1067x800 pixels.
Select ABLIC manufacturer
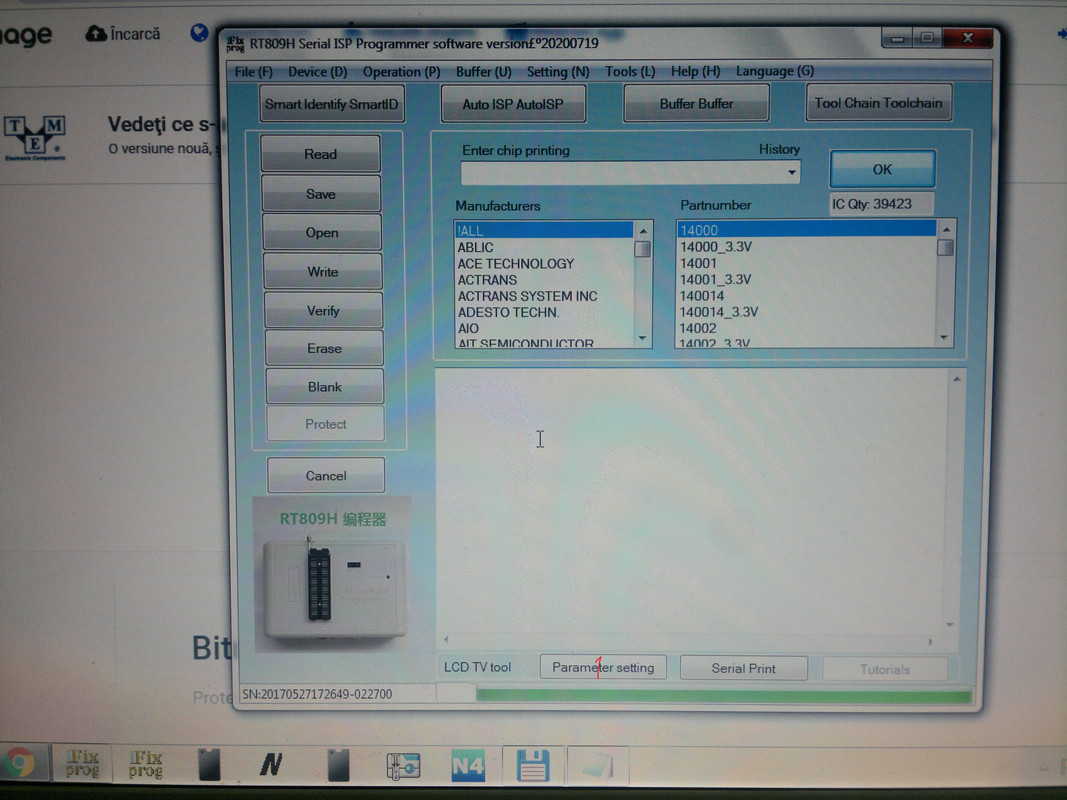[x=544, y=247]
